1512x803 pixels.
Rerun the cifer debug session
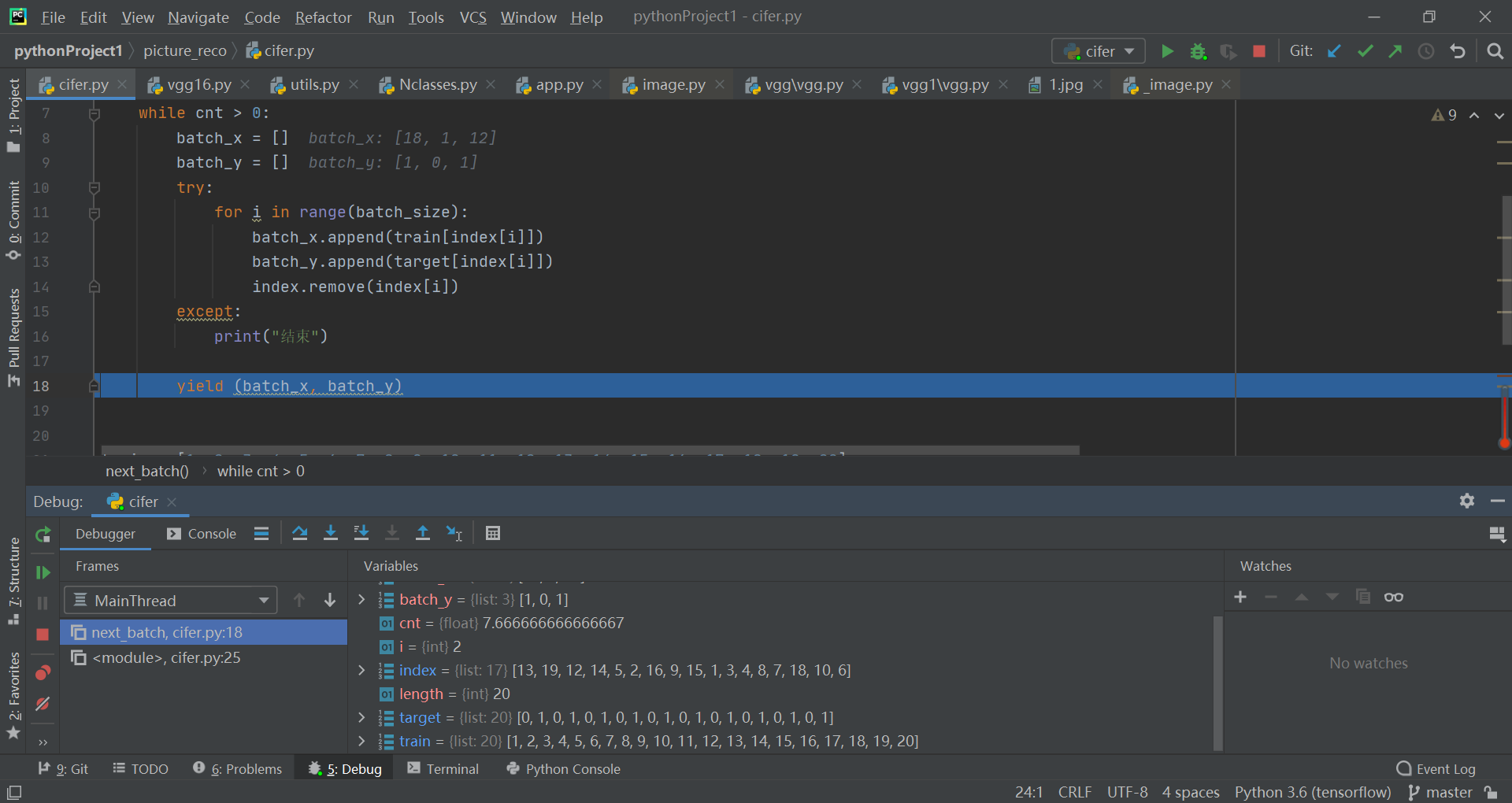coord(43,535)
